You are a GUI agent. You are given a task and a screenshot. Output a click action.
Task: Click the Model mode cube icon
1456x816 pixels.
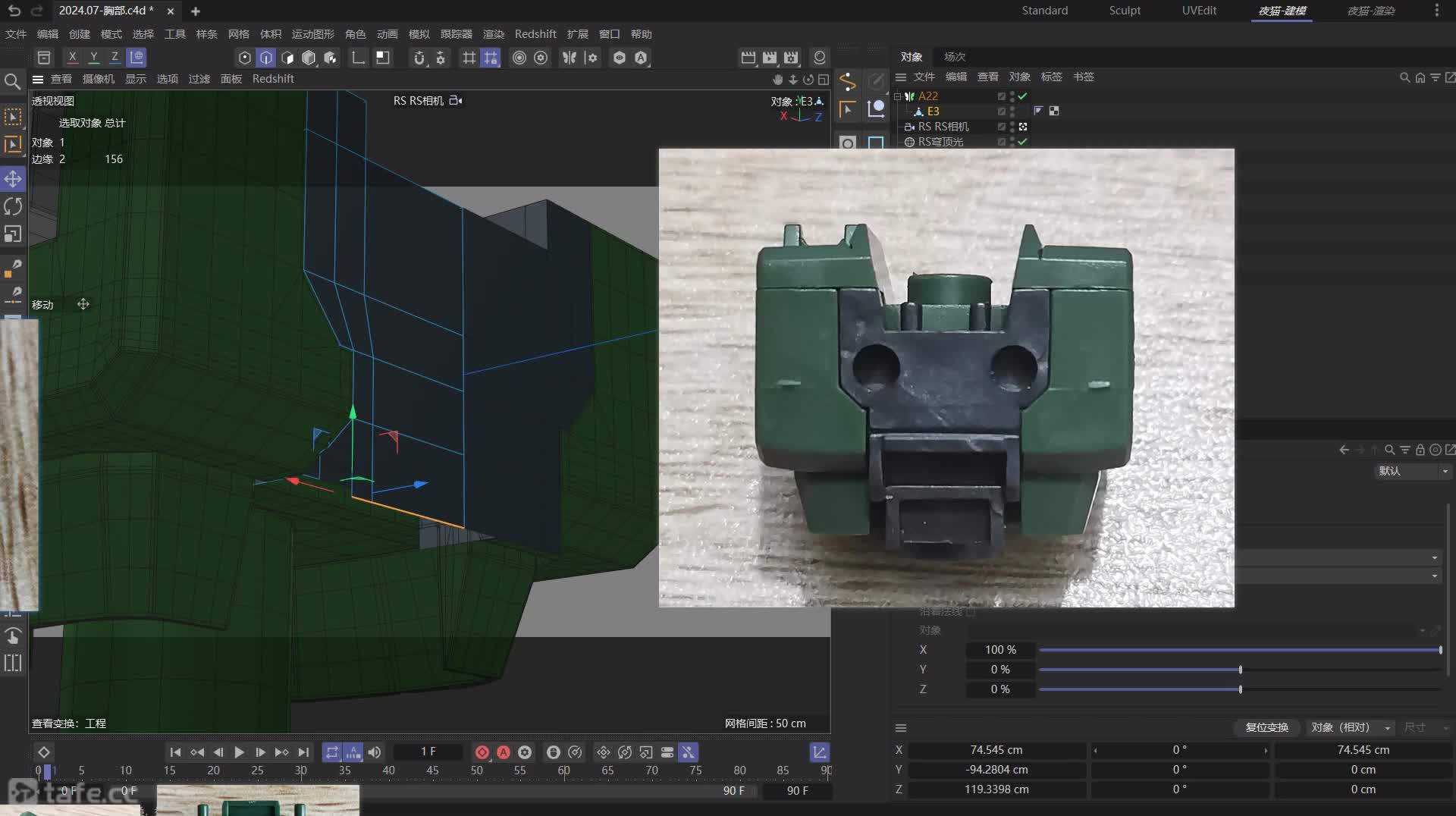[x=309, y=58]
